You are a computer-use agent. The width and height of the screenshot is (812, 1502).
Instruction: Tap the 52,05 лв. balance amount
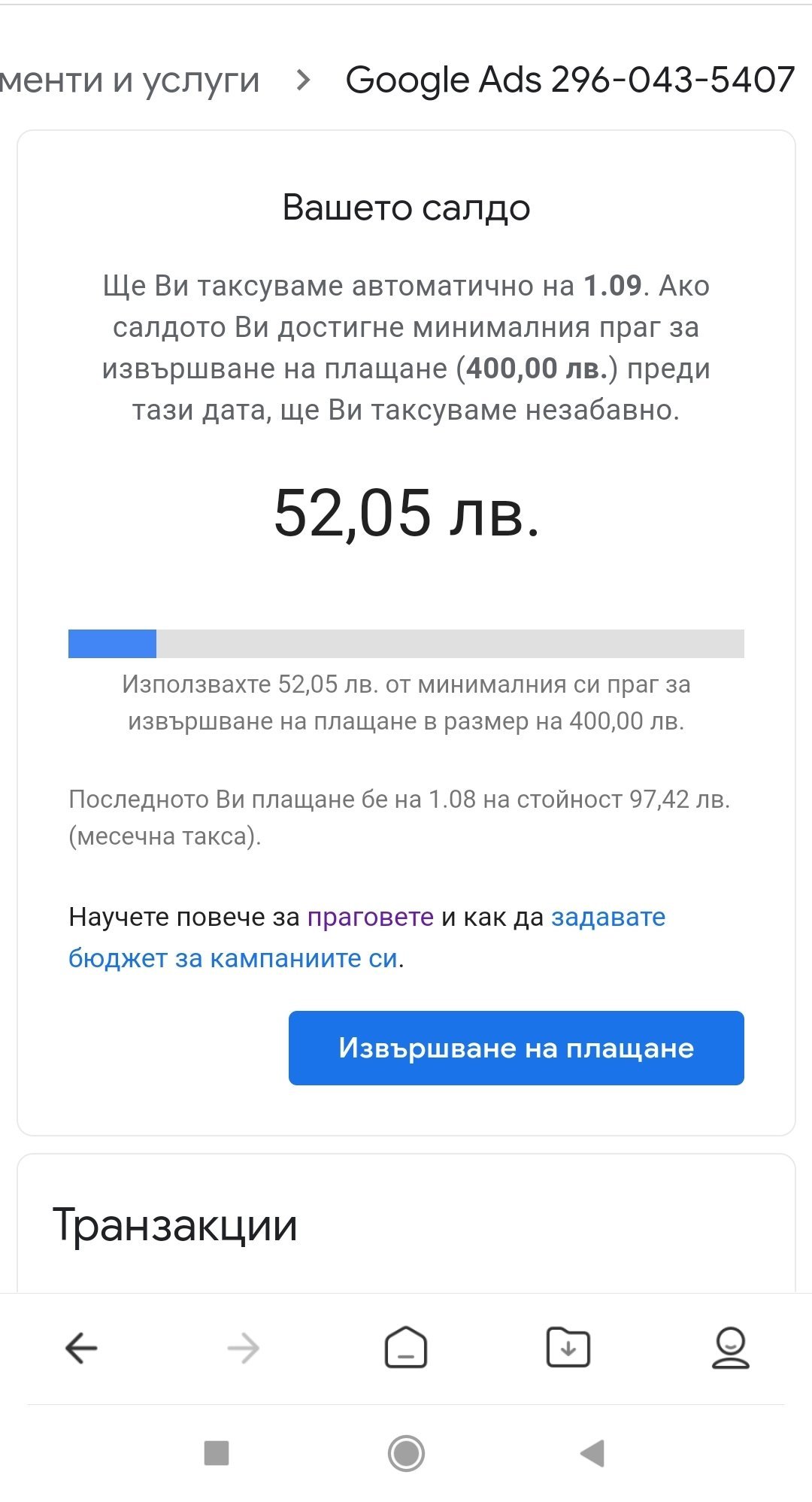(406, 513)
